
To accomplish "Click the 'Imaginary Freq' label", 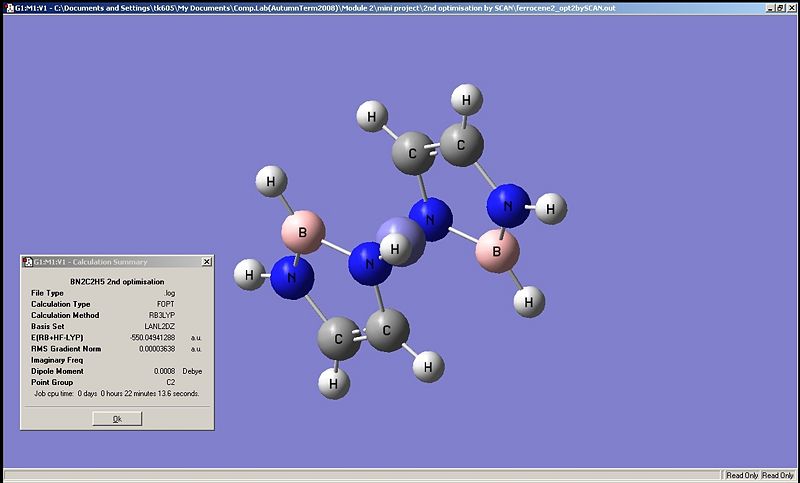I will pyautogui.click(x=57, y=360).
